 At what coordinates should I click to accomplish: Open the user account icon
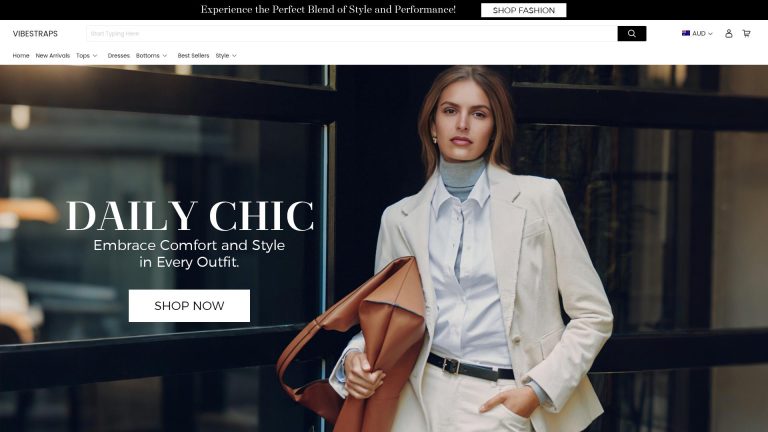728,33
